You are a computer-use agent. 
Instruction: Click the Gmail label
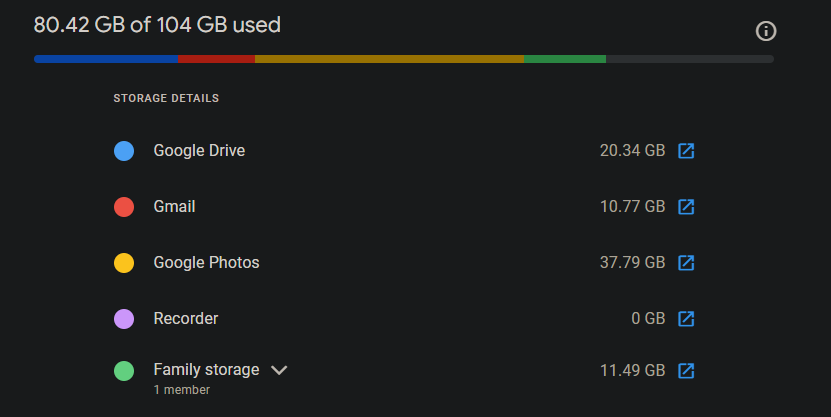[174, 207]
